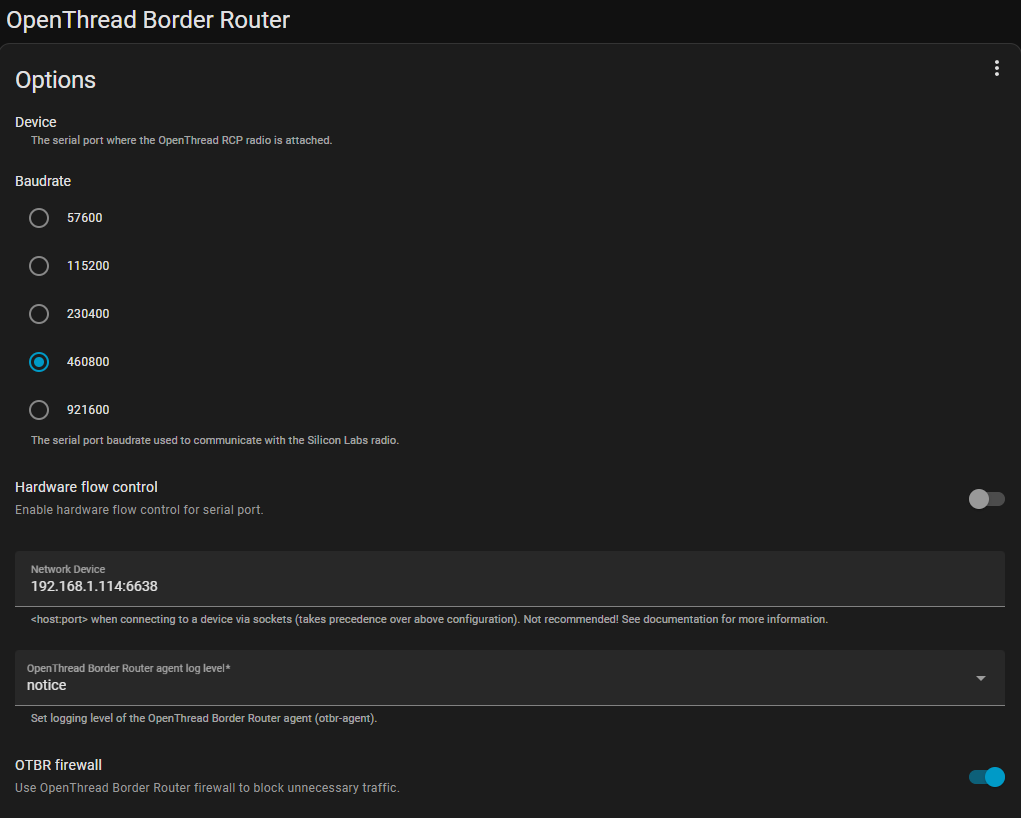Click the Network Device input field
The width and height of the screenshot is (1021, 818).
click(x=510, y=579)
